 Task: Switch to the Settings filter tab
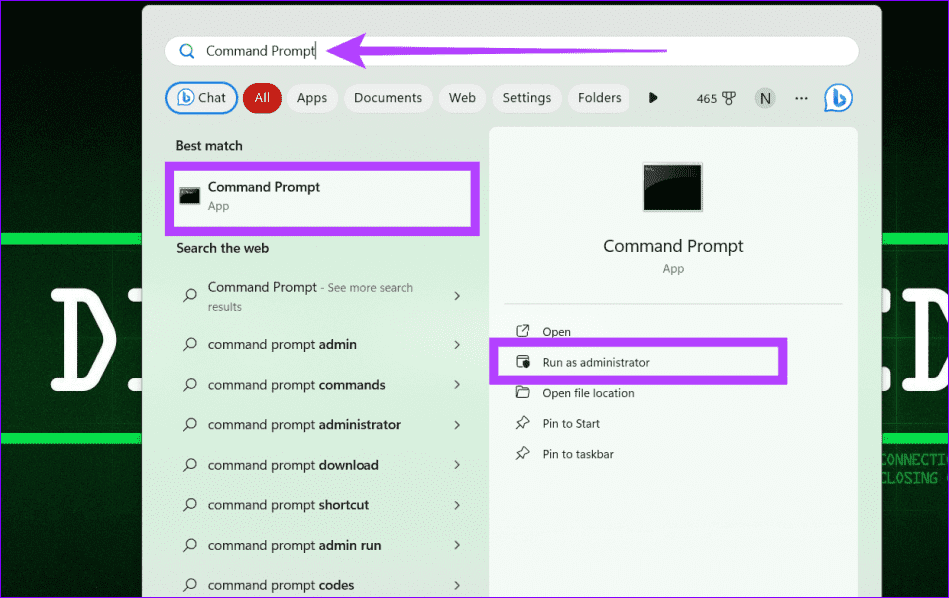527,98
